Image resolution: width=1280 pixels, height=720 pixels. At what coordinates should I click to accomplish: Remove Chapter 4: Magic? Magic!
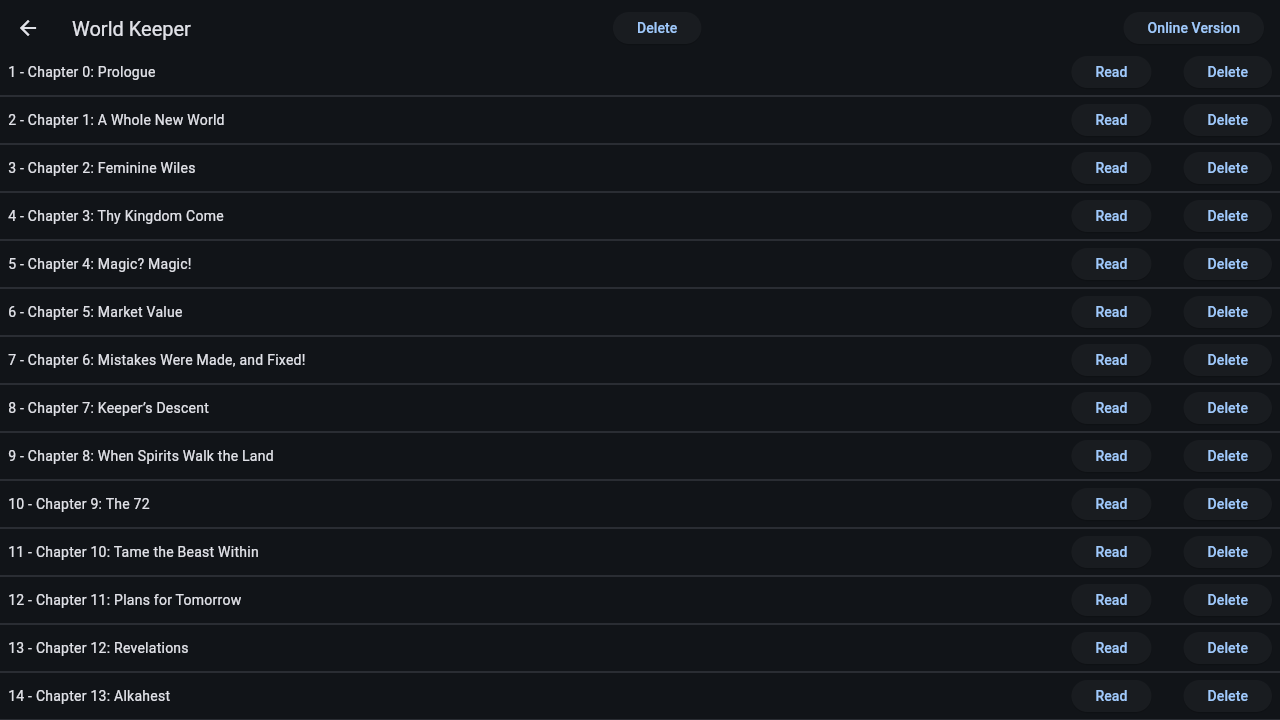click(x=1227, y=264)
